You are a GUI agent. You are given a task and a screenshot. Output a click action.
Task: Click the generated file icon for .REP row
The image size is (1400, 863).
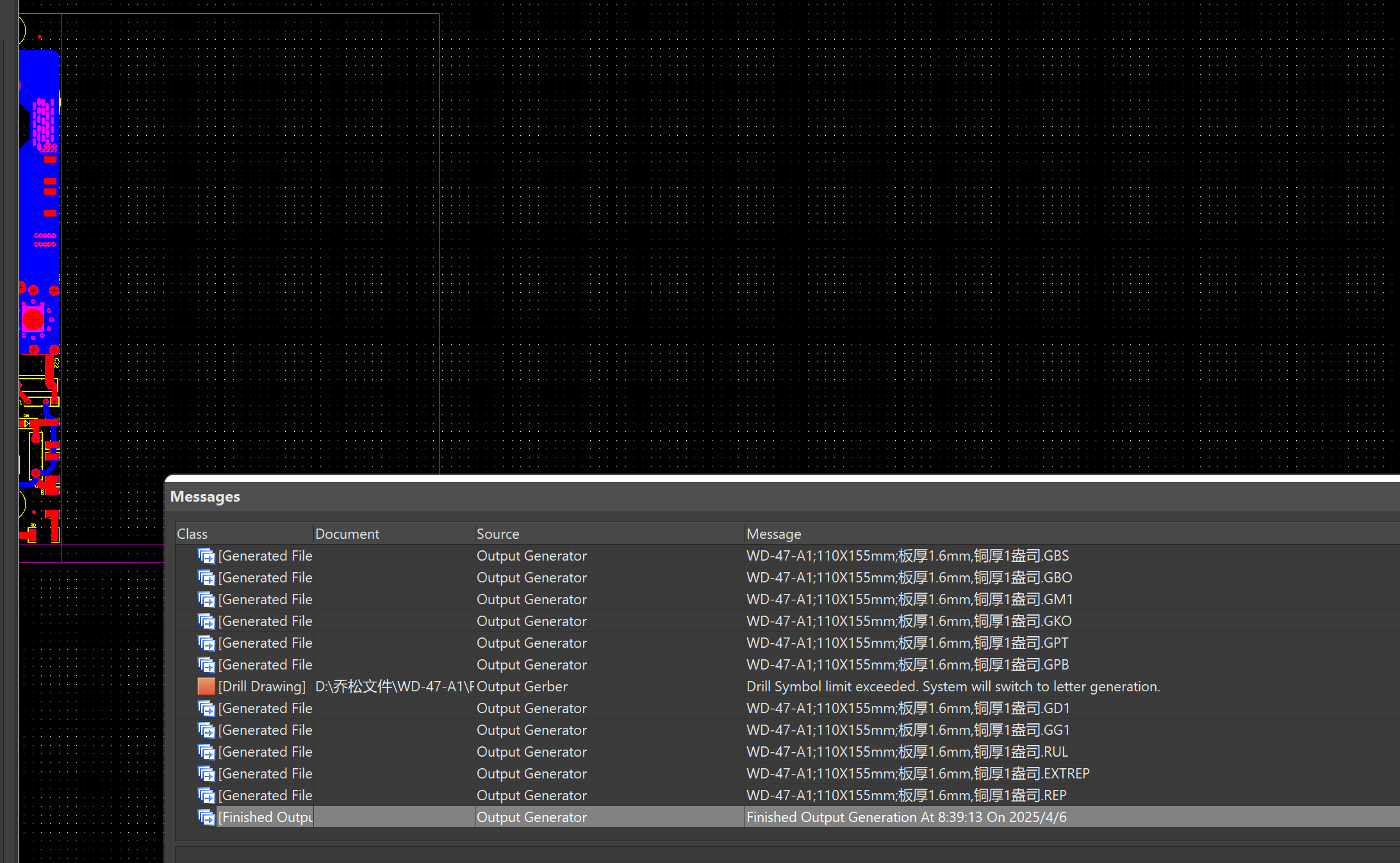(206, 796)
